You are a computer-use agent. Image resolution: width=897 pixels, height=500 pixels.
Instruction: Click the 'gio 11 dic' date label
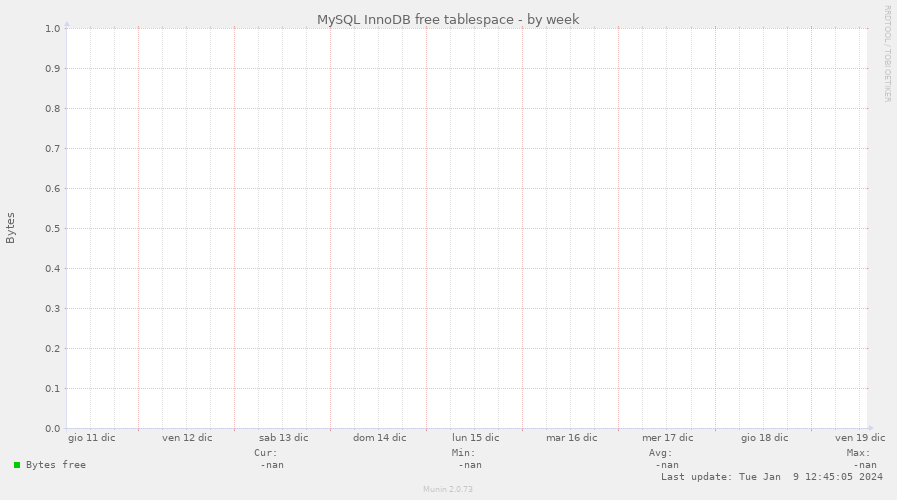(x=92, y=438)
